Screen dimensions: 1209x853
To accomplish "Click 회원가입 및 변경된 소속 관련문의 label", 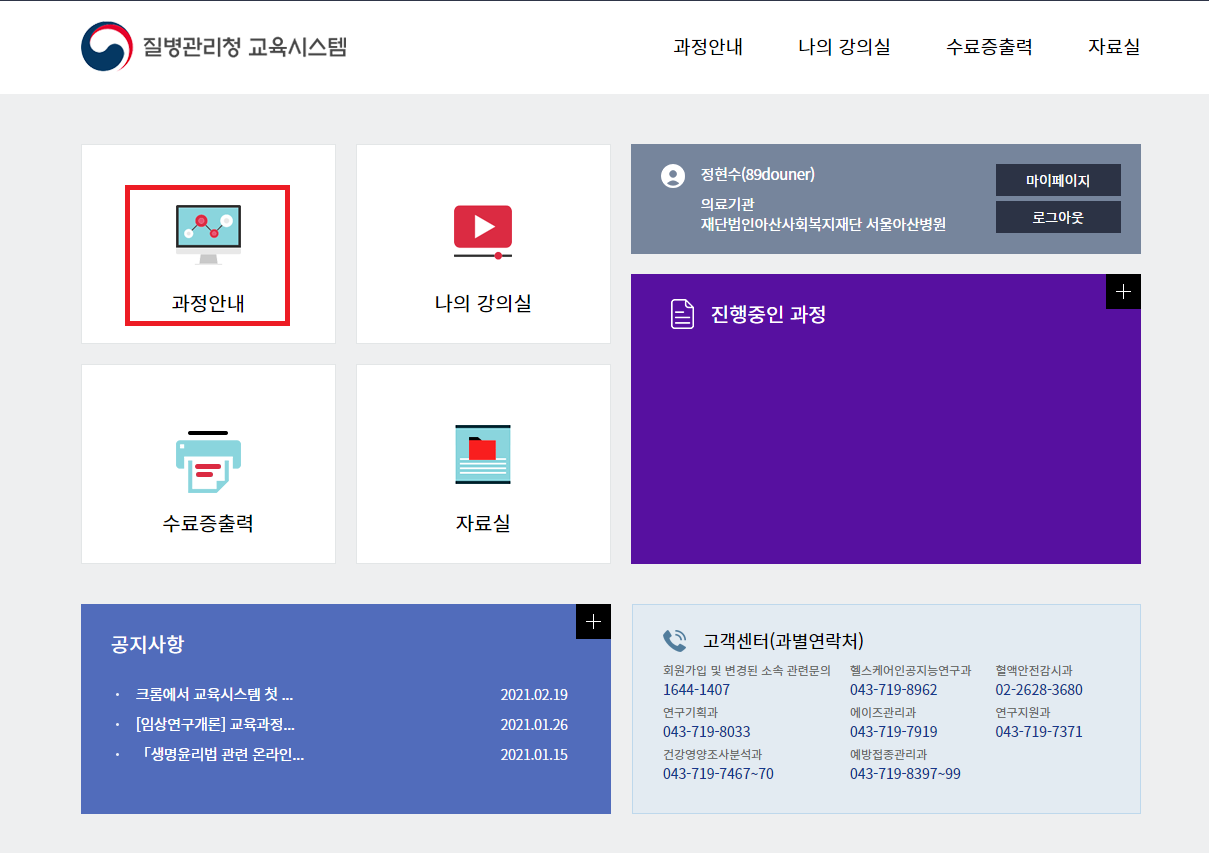I will coord(747,671).
